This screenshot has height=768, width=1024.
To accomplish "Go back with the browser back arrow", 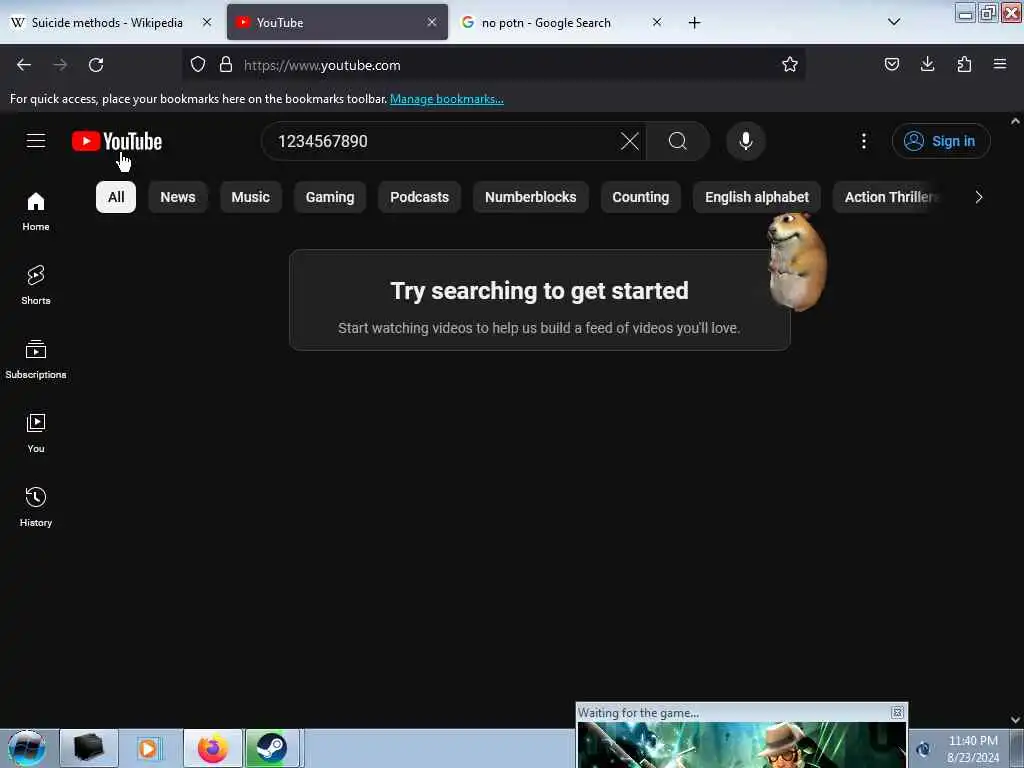I will (x=24, y=65).
